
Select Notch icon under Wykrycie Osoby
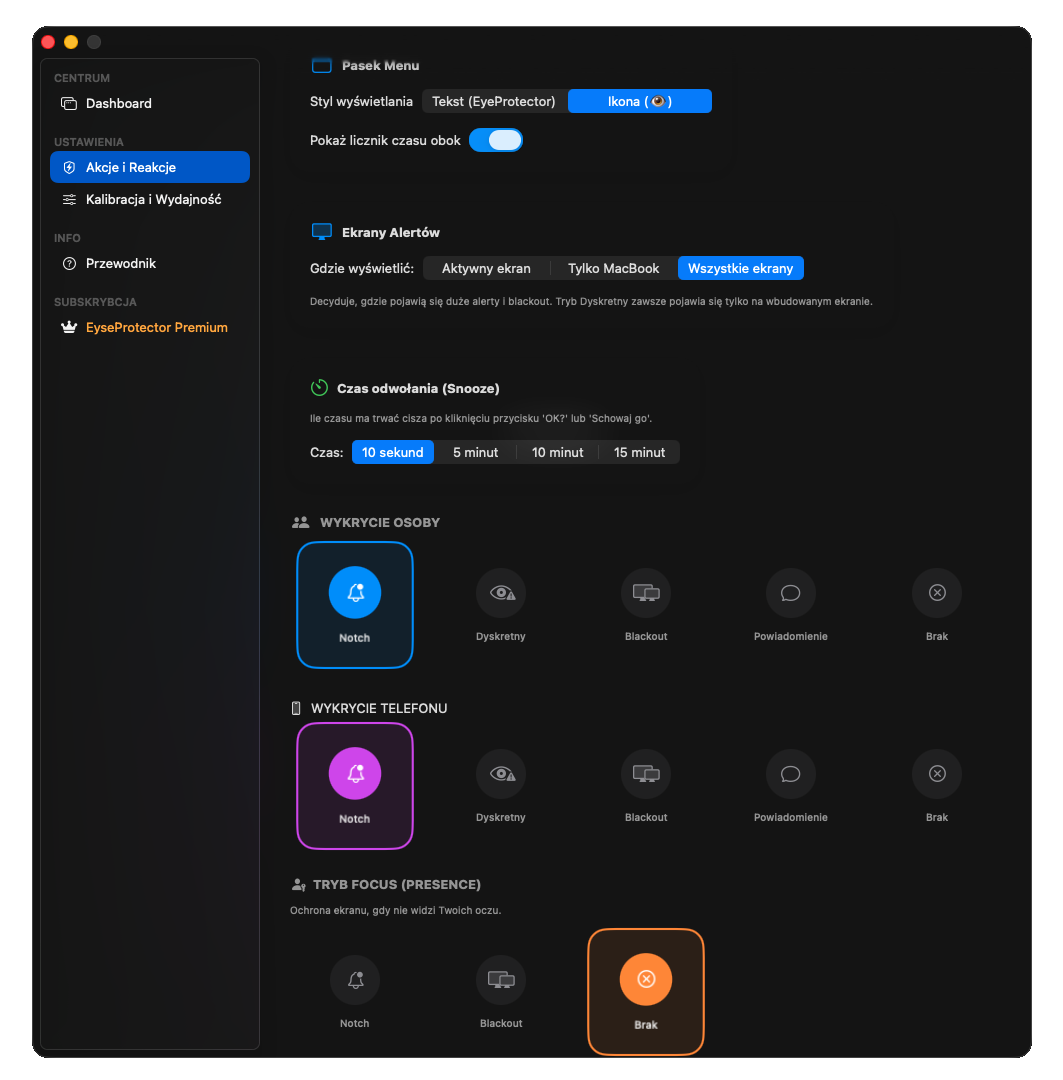point(355,592)
